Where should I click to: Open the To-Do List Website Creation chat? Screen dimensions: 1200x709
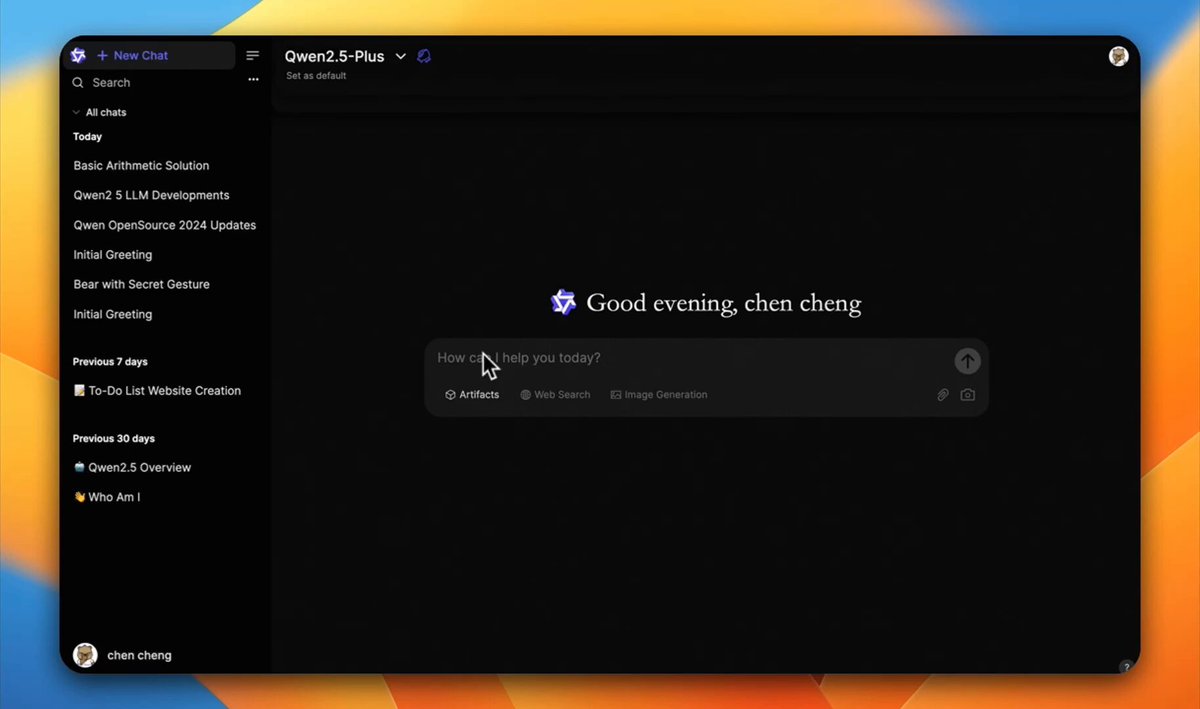157,391
